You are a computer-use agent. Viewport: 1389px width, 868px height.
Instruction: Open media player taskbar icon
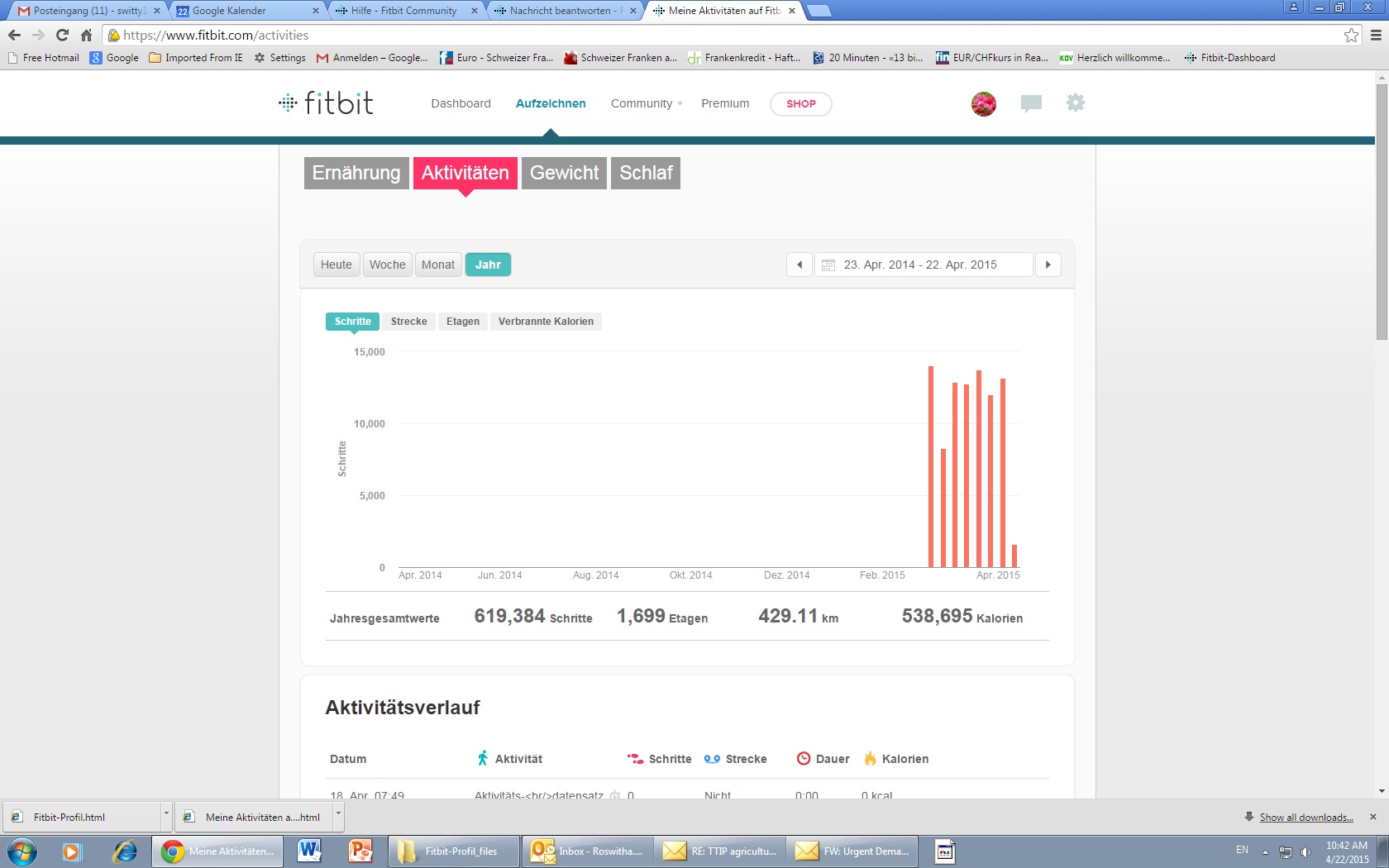[72, 851]
